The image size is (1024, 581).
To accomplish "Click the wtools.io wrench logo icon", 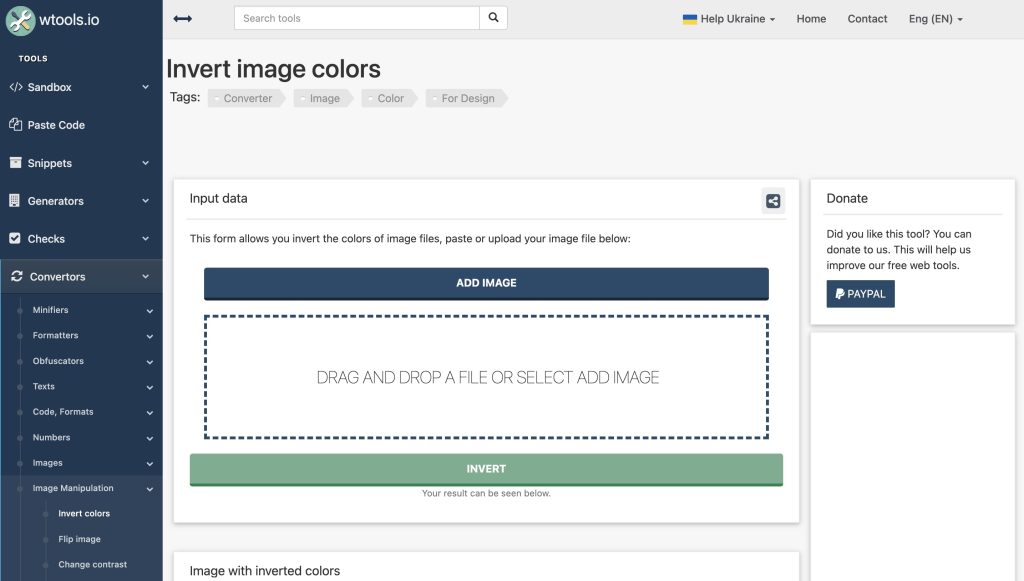I will (20, 20).
